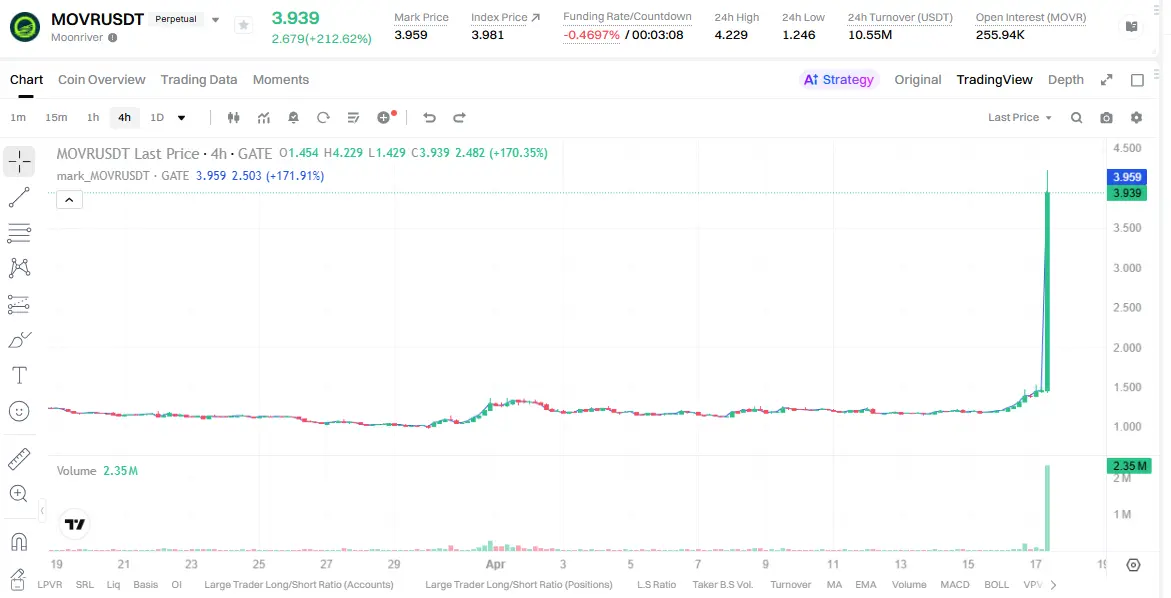Open the Coin Overview tab
This screenshot has height=598, width=1171.
102,80
